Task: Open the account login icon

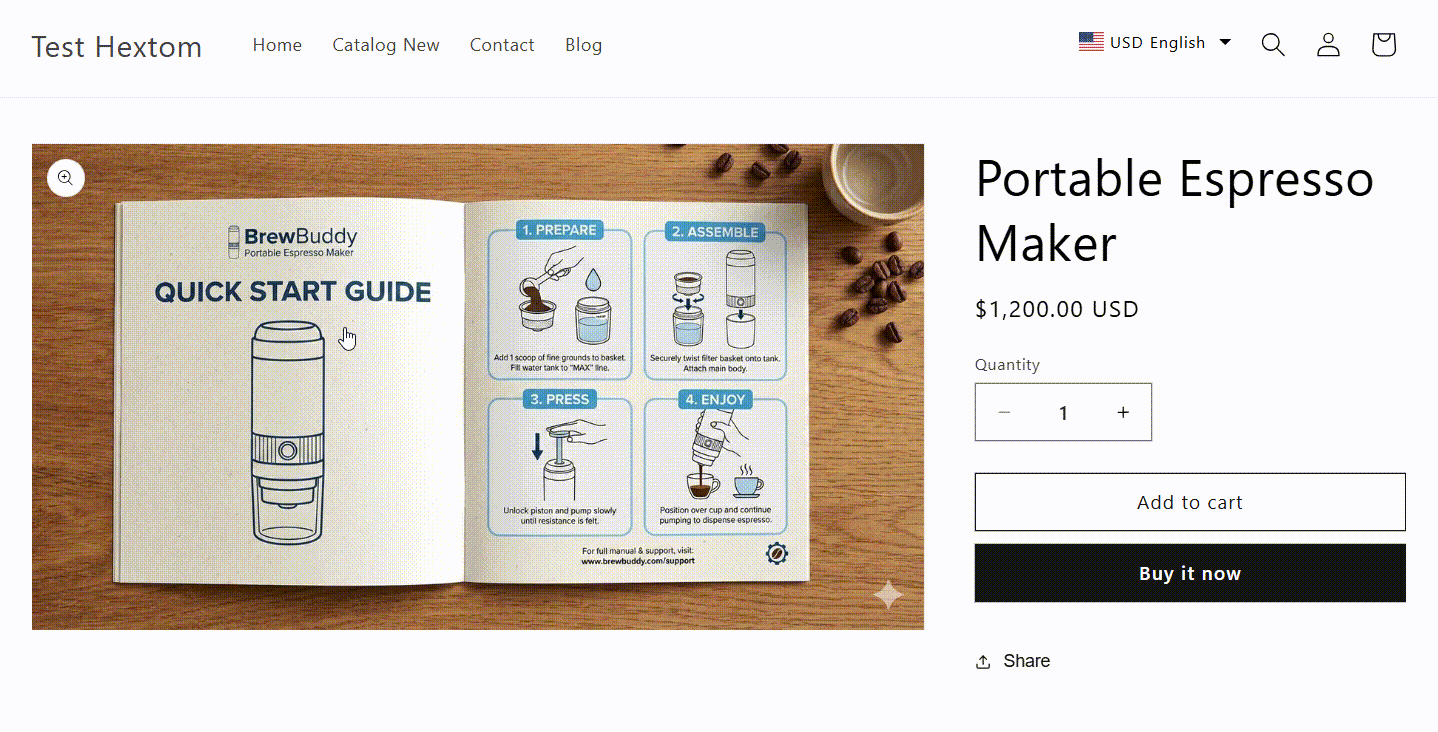Action: click(x=1328, y=45)
